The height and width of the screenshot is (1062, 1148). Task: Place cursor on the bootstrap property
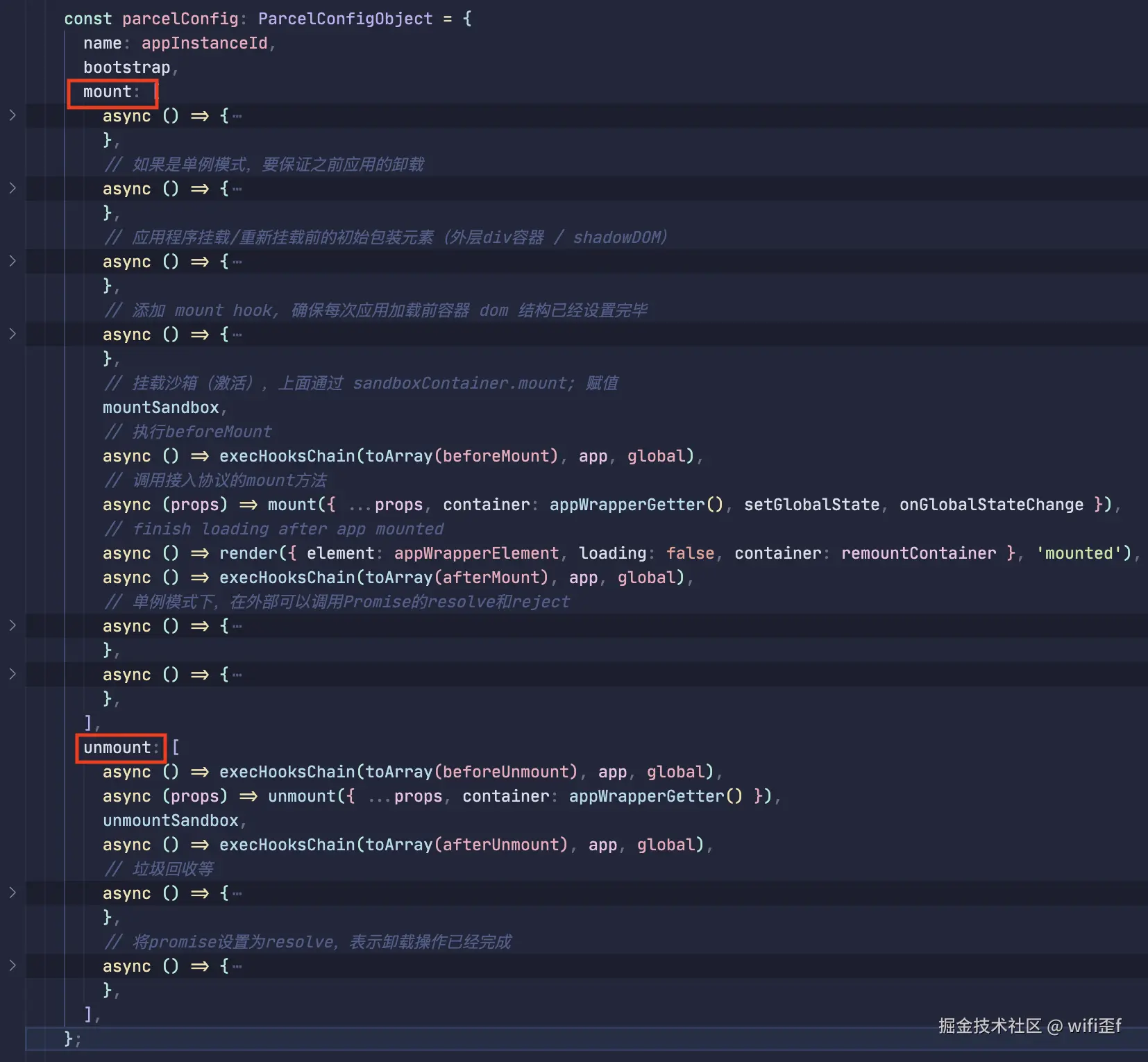point(127,67)
